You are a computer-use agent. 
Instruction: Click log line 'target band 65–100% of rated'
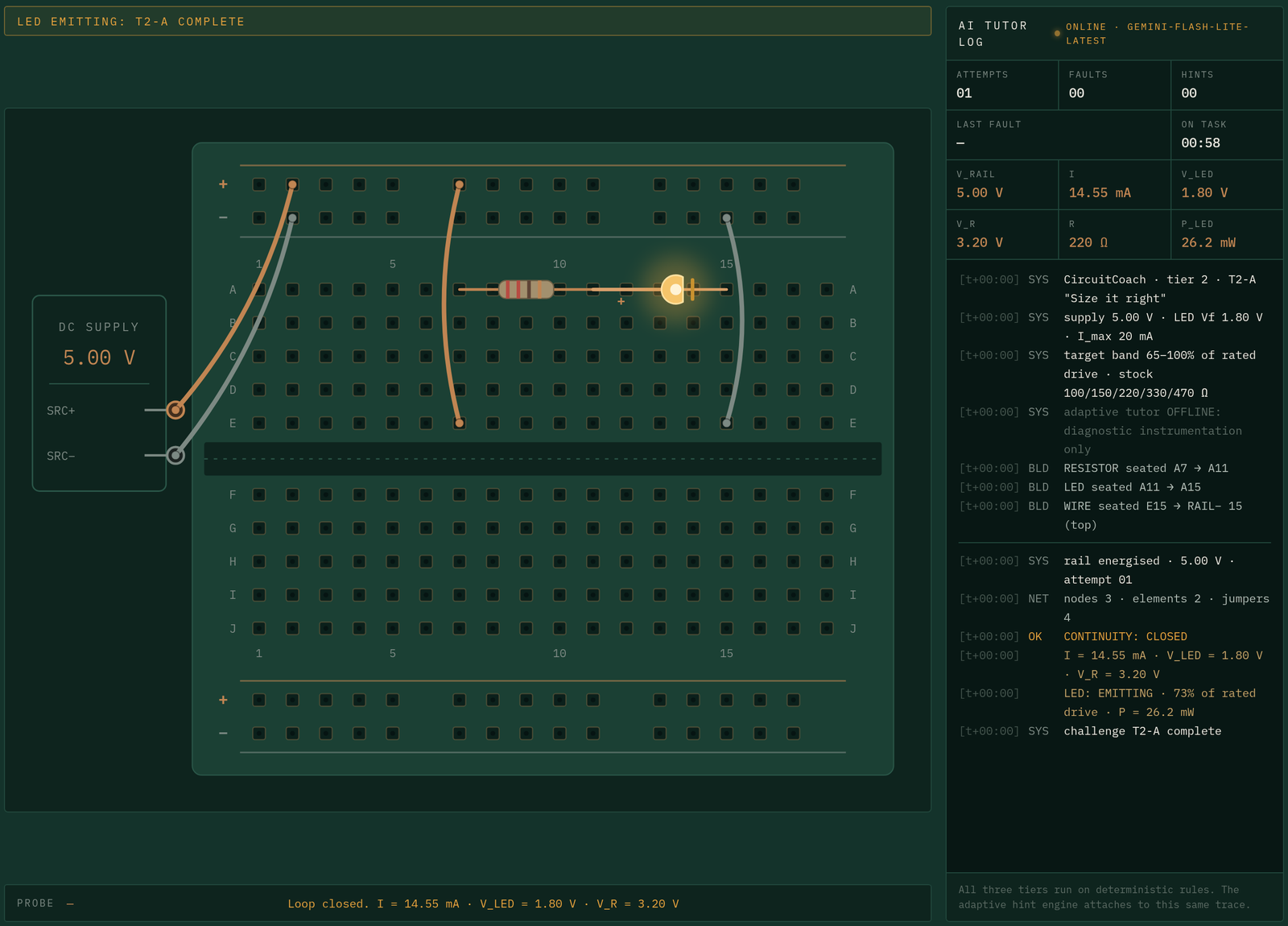click(x=1114, y=374)
